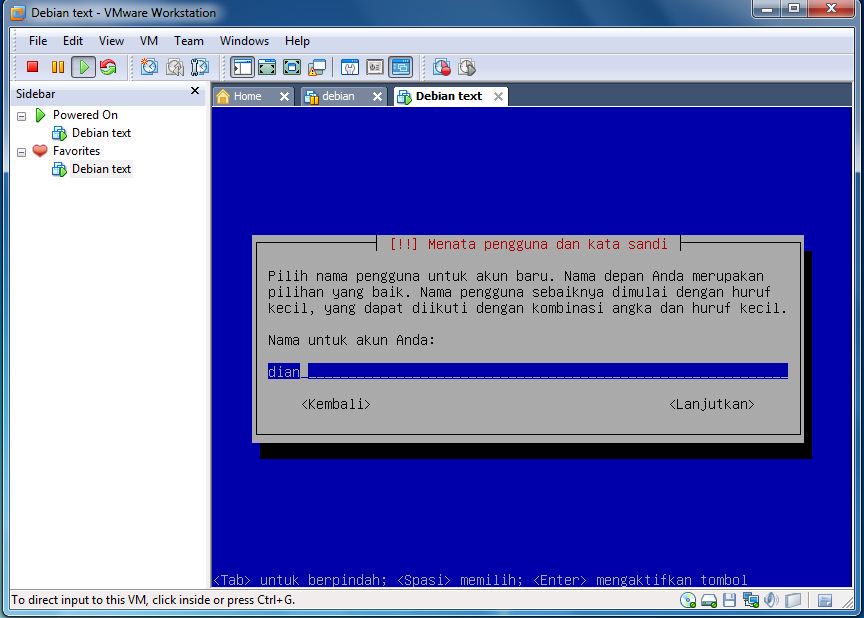Open the File menu
The width and height of the screenshot is (864, 618).
pos(38,41)
